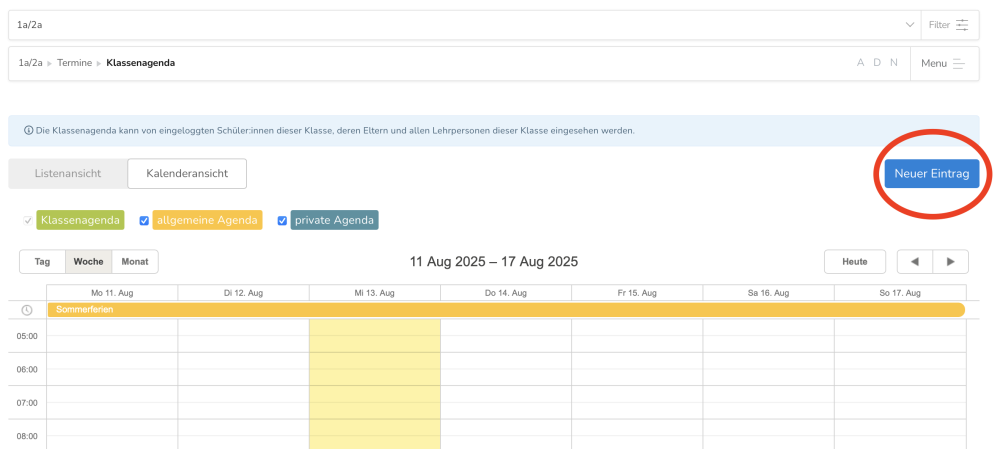
Task: Go to previous week arrow
Action: point(914,262)
